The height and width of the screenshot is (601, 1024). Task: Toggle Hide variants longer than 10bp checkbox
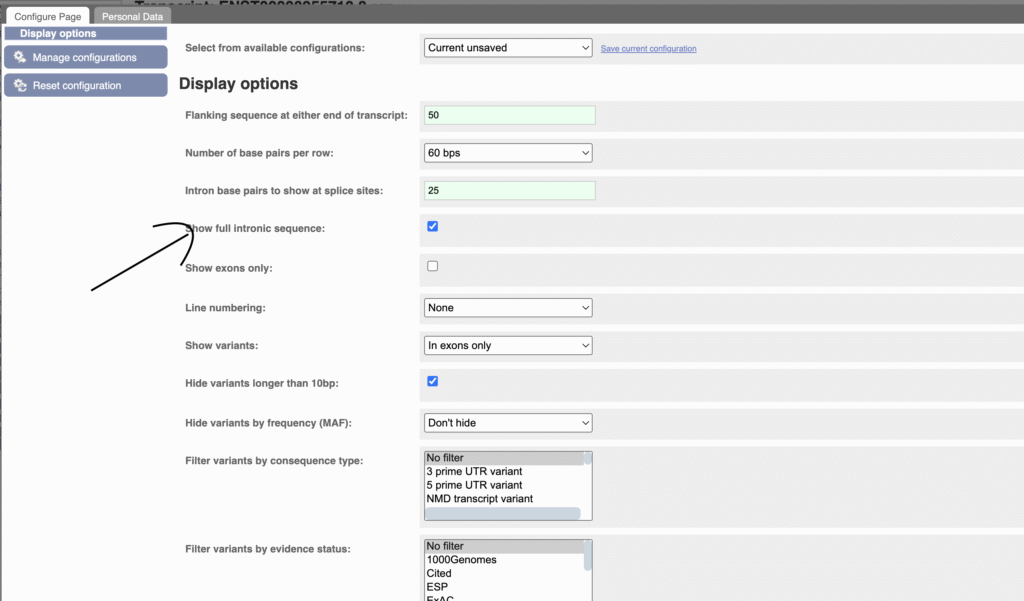432,382
